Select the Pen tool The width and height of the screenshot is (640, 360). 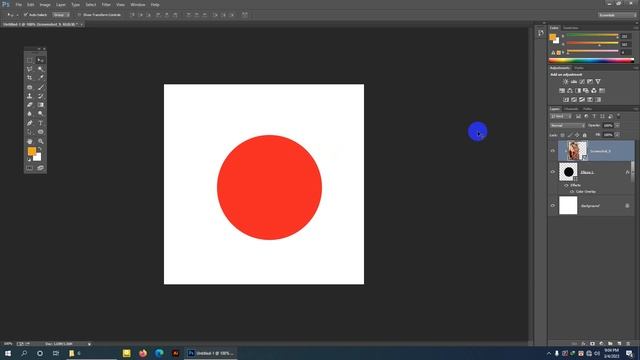29,123
